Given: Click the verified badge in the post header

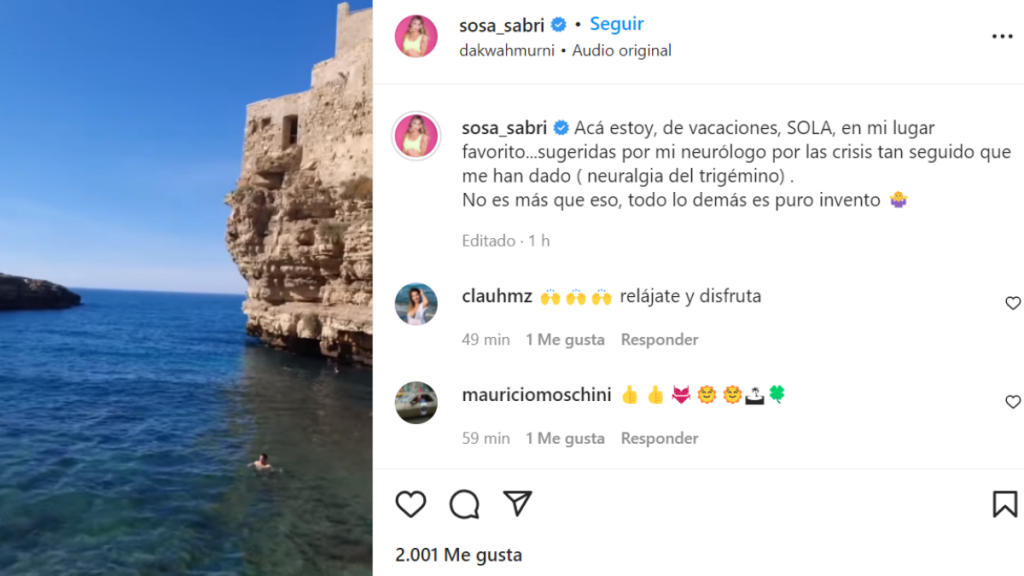Looking at the screenshot, I should coord(558,25).
